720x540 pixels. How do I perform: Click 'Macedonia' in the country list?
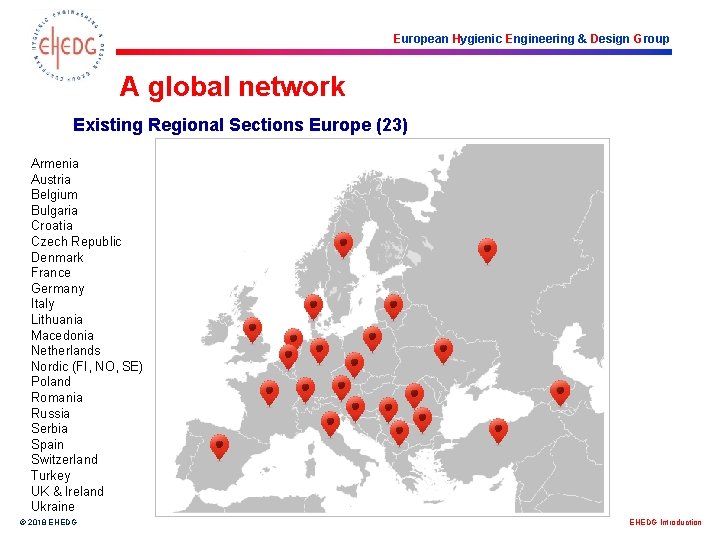coord(62,335)
